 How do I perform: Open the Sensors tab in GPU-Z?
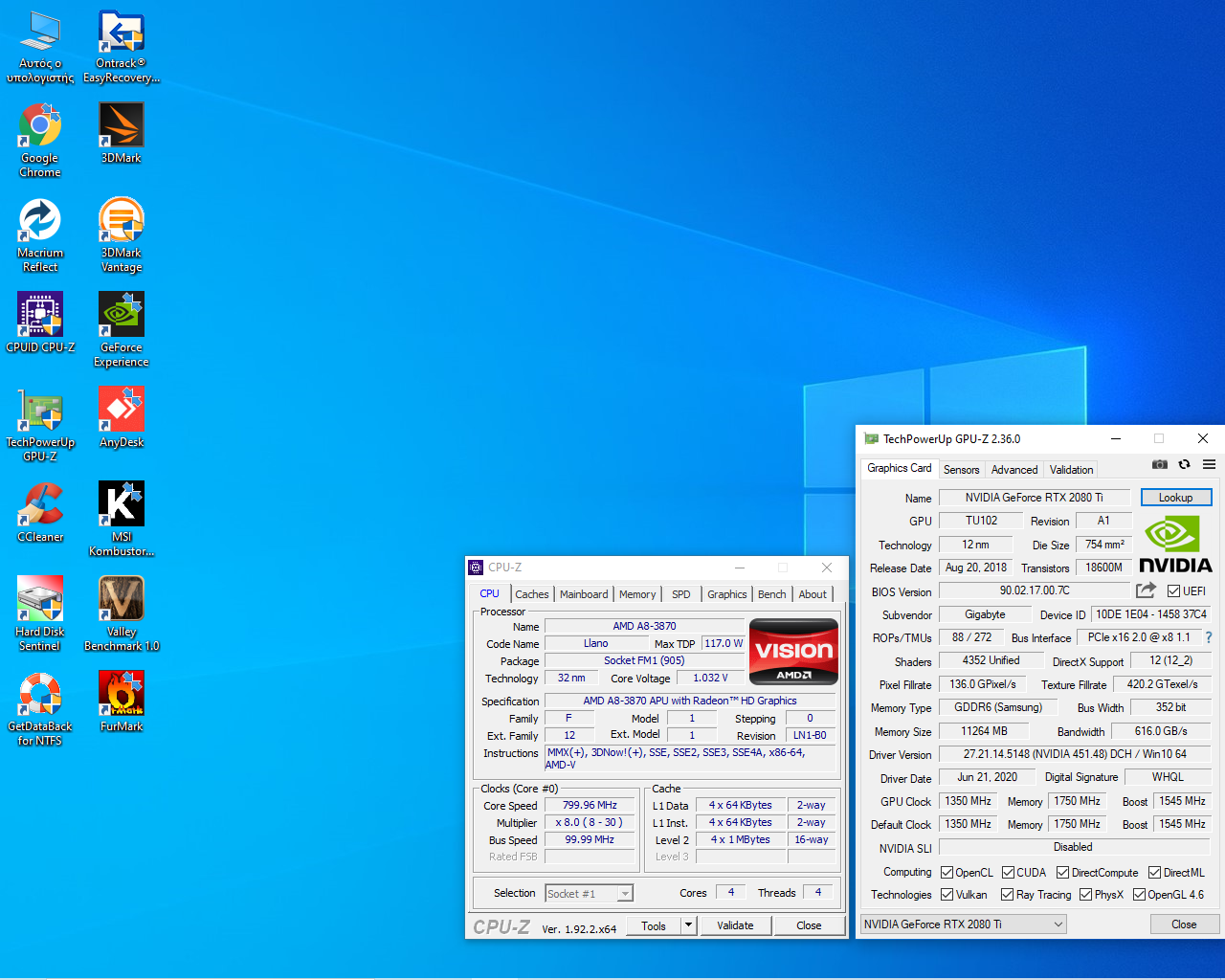point(962,470)
